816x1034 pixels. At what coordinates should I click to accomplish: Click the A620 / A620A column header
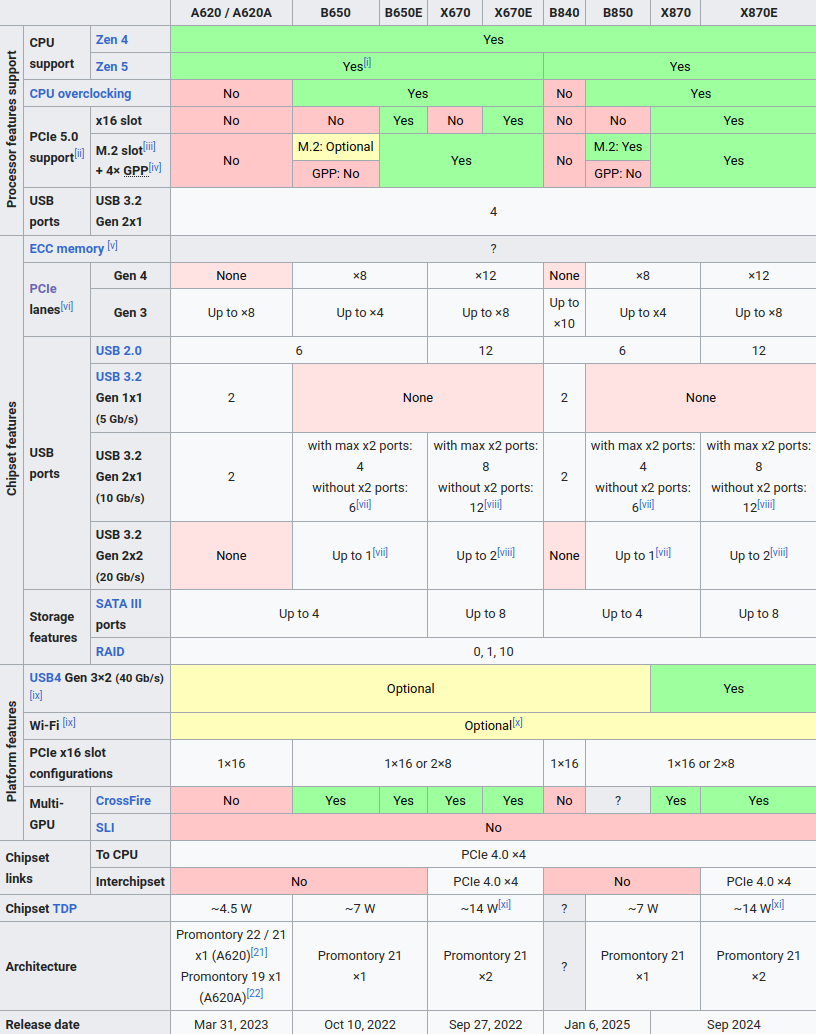click(x=231, y=13)
